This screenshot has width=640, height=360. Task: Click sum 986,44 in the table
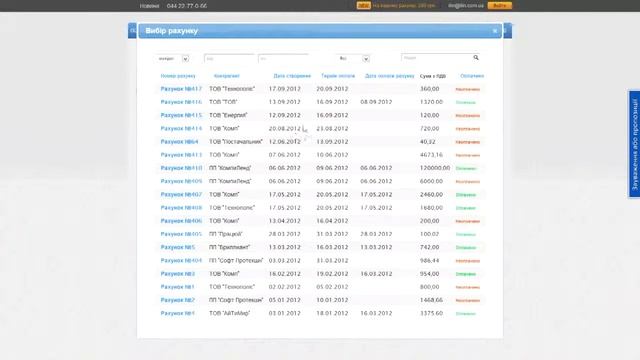[429, 260]
